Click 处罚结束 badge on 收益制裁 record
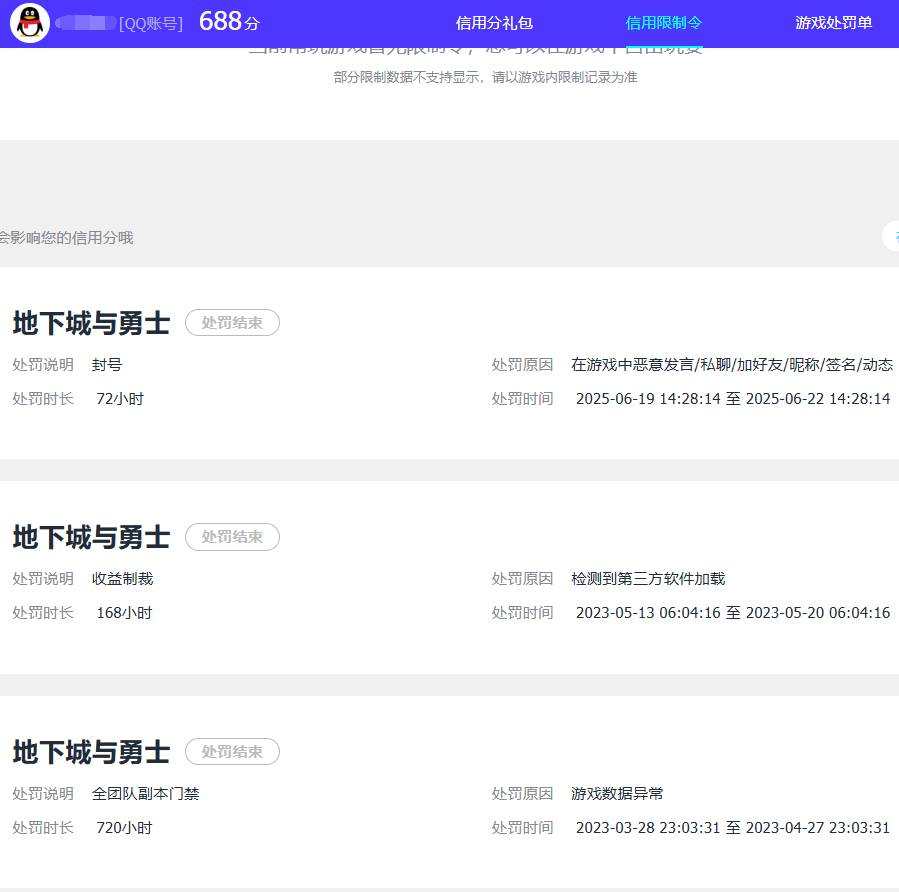 tap(232, 537)
